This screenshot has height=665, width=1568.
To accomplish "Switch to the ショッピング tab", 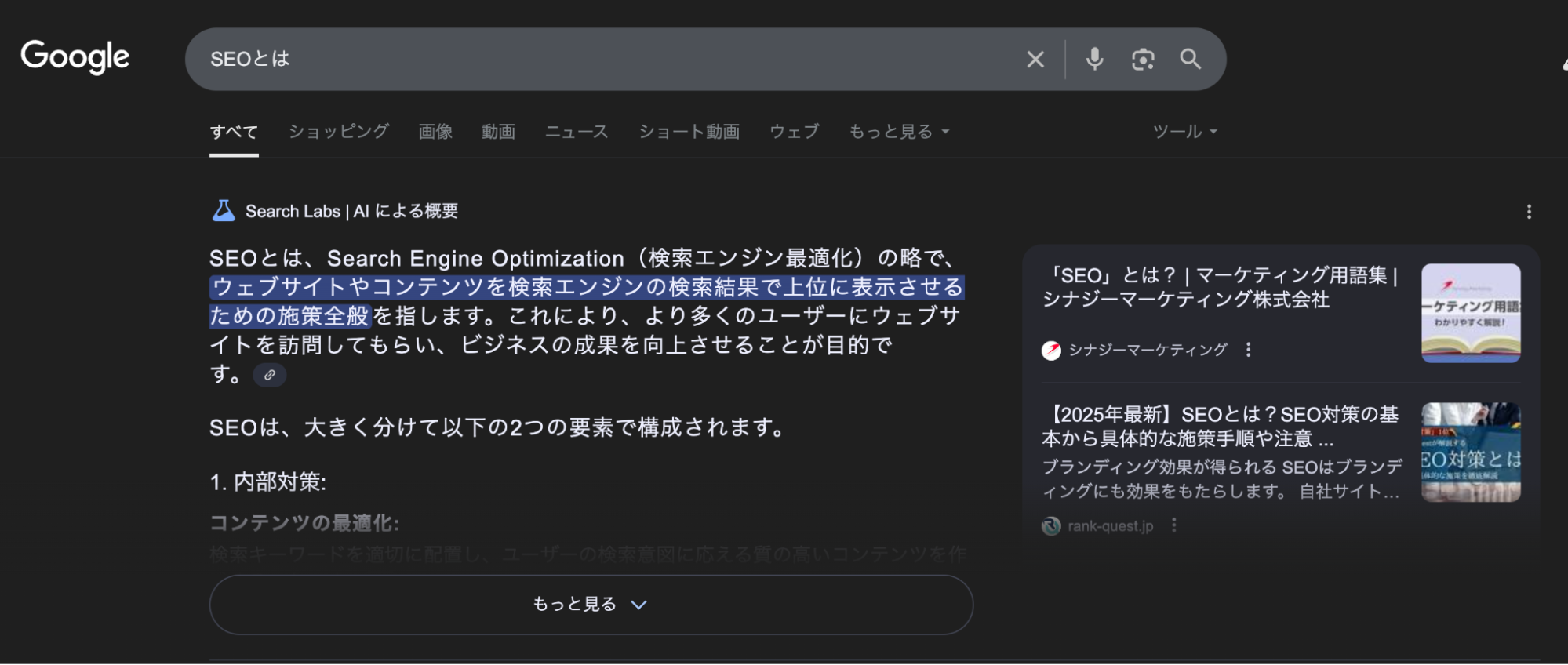I will (339, 131).
